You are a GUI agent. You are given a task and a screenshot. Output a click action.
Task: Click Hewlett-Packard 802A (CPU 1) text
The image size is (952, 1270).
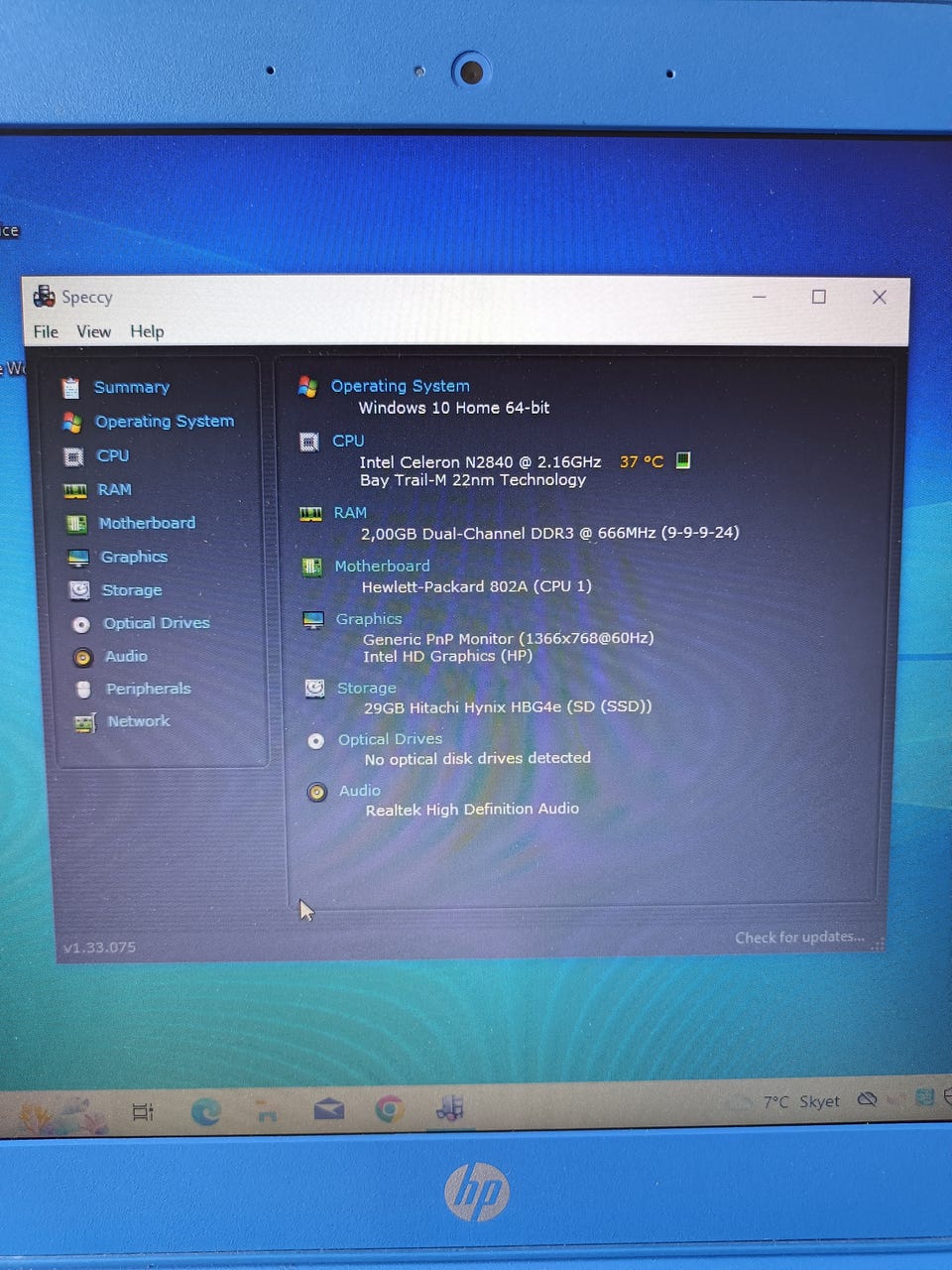pos(477,586)
